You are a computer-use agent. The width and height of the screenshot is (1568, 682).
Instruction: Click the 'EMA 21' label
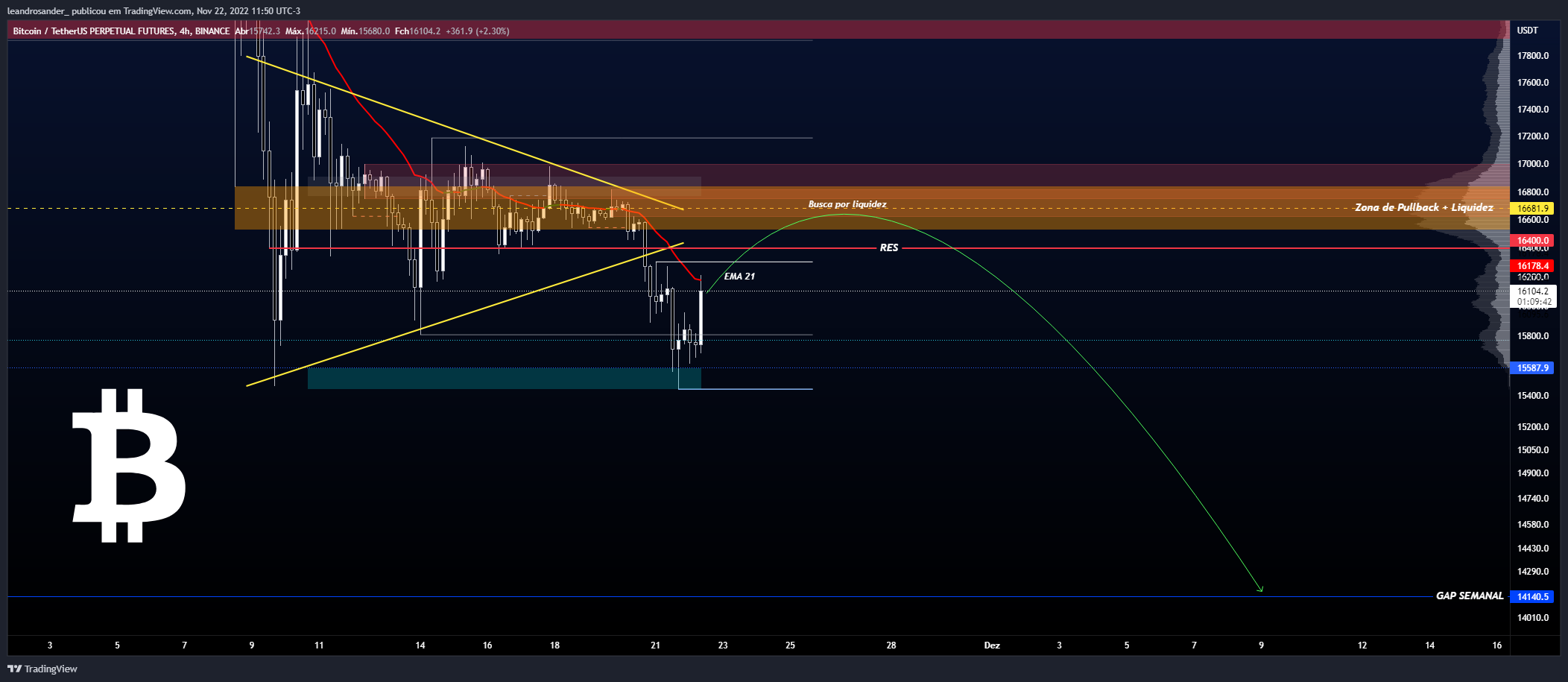point(739,277)
